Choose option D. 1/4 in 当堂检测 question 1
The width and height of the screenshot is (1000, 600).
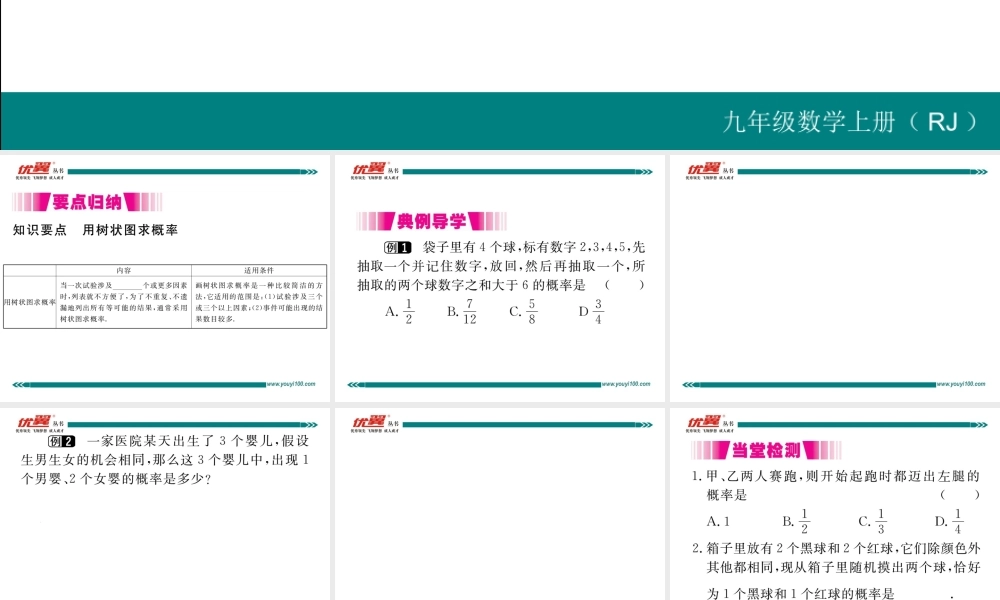point(948,521)
